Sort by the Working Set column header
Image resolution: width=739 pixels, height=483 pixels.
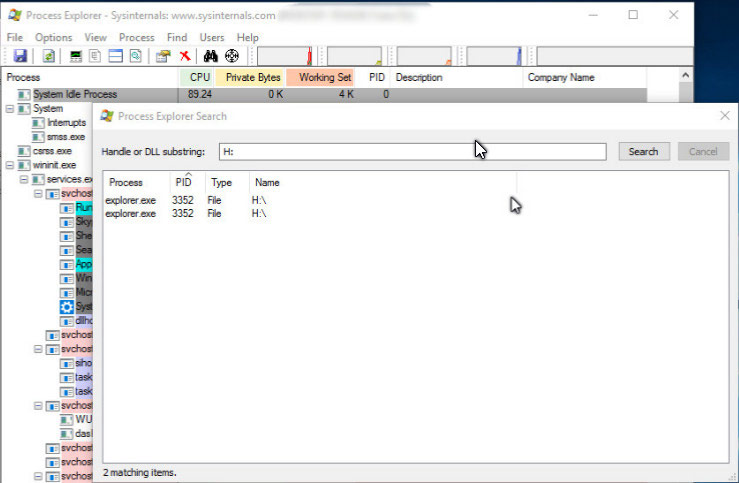(320, 77)
